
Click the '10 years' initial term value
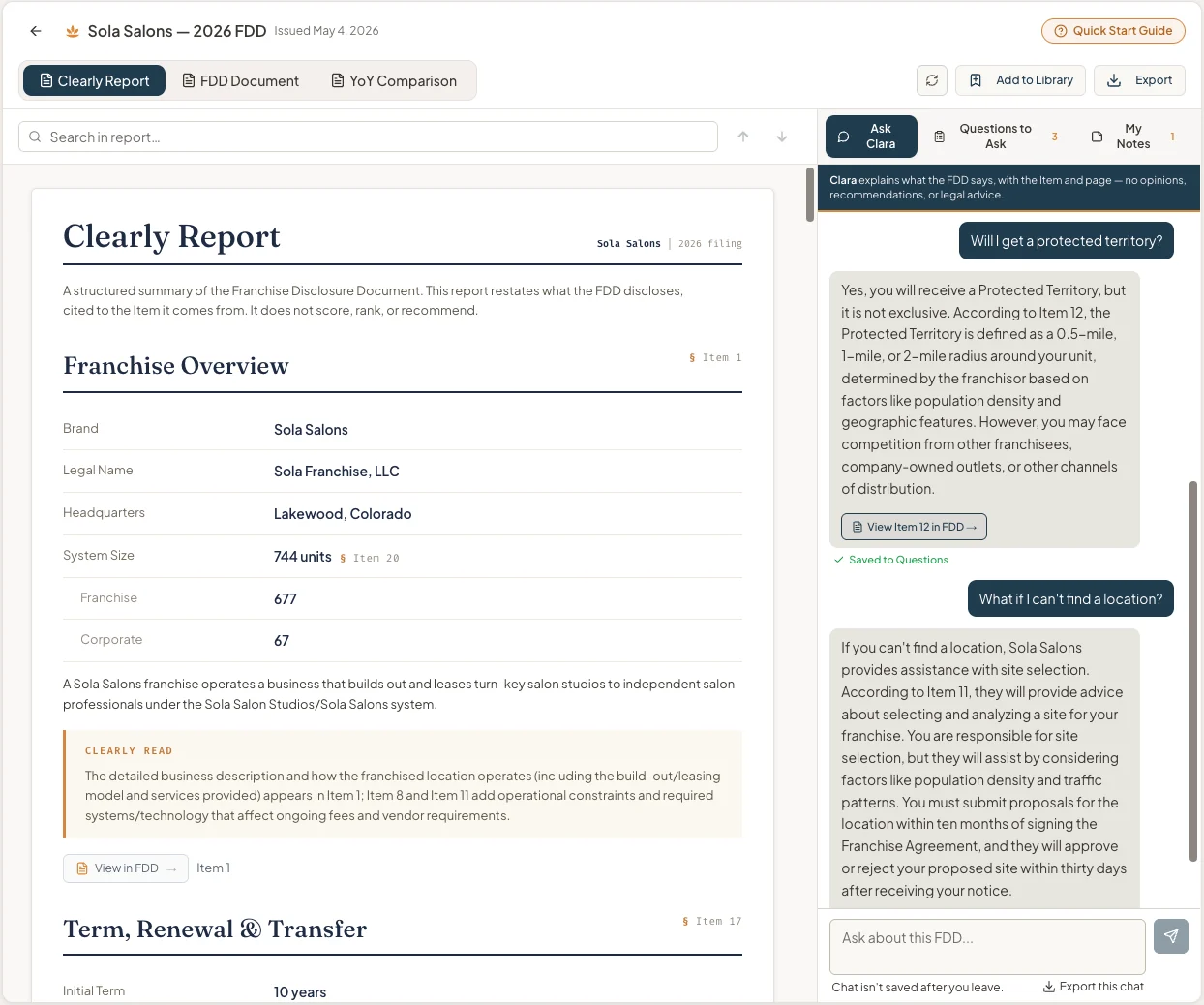300,992
